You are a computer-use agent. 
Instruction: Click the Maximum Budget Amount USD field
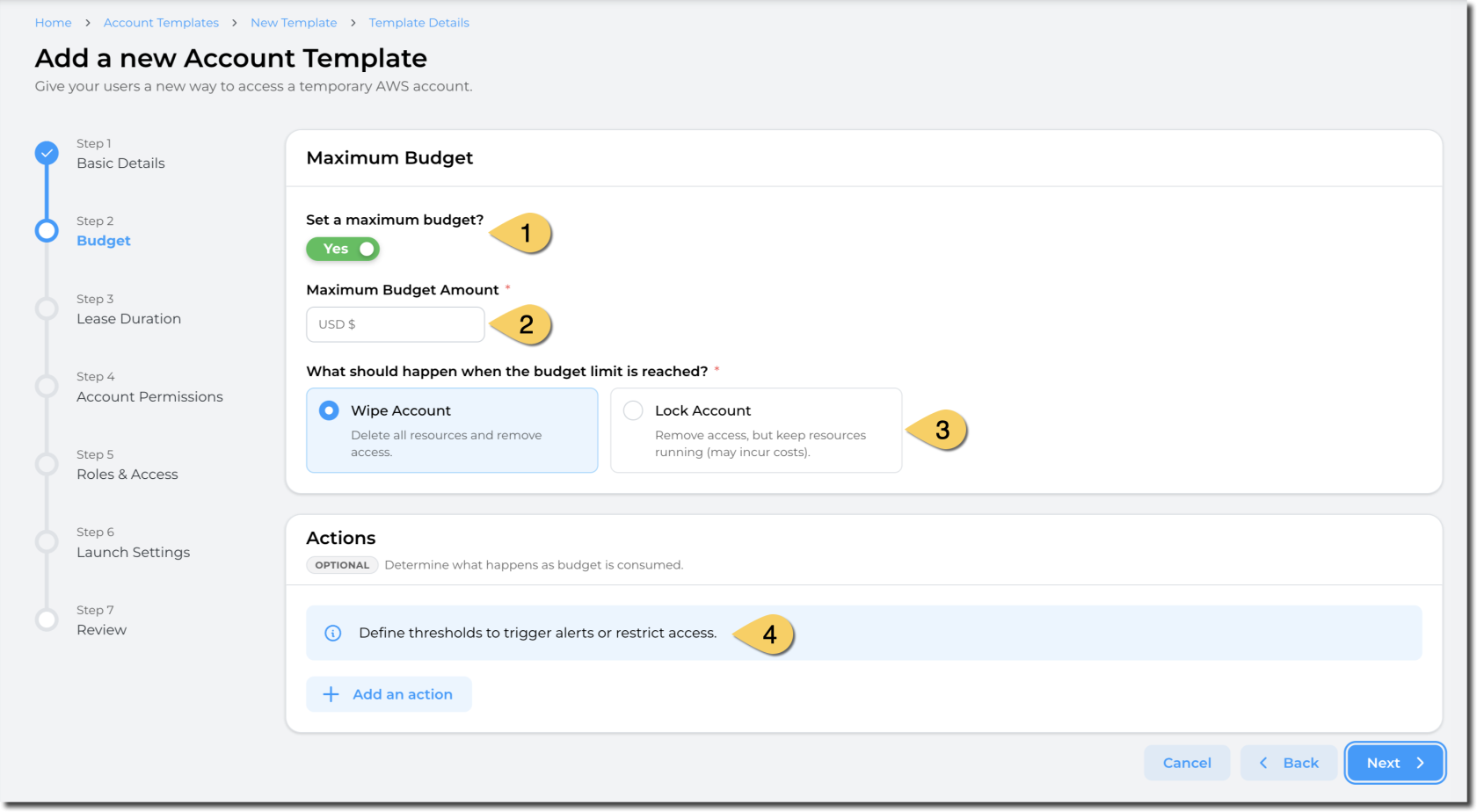(396, 324)
